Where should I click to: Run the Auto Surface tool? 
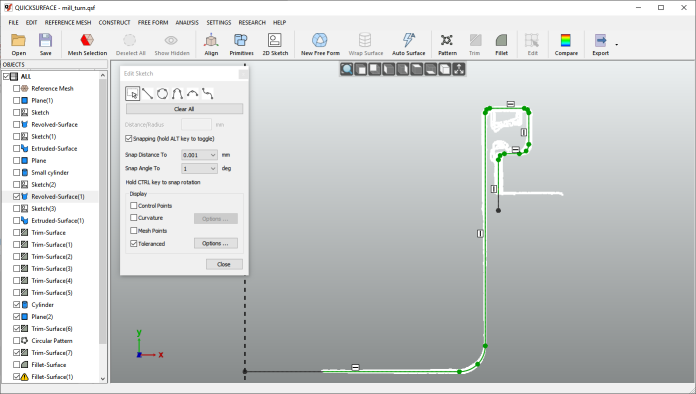(409, 44)
